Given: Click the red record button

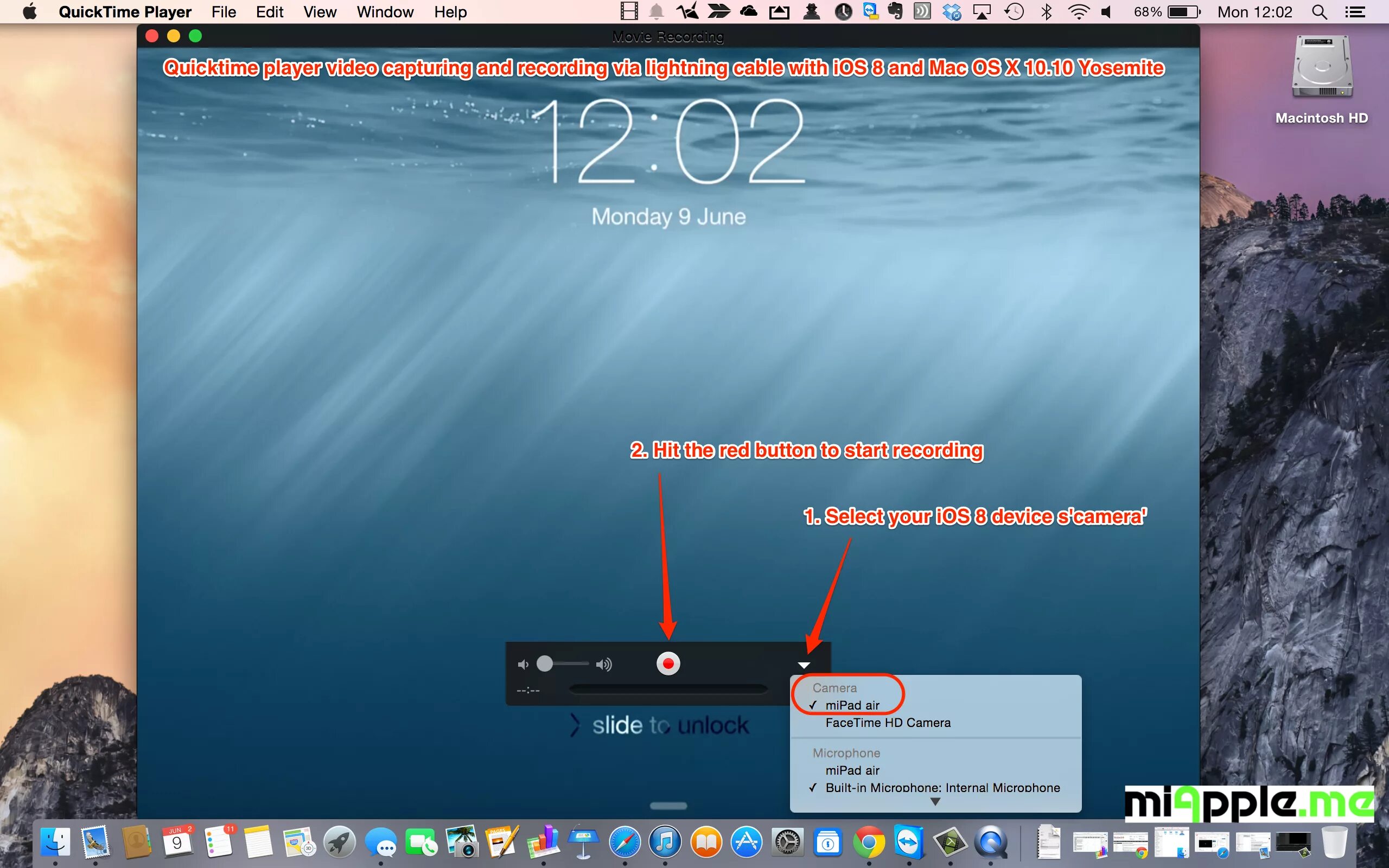Looking at the screenshot, I should pyautogui.click(x=667, y=663).
